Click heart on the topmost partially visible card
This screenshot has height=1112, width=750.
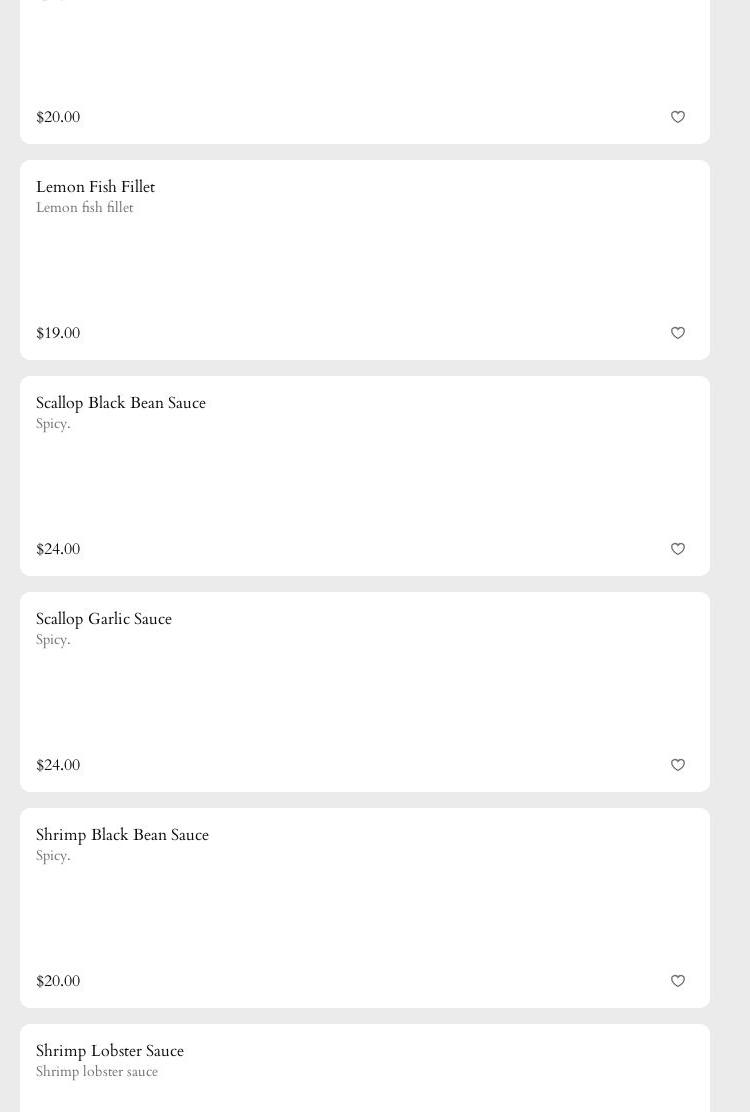[678, 117]
